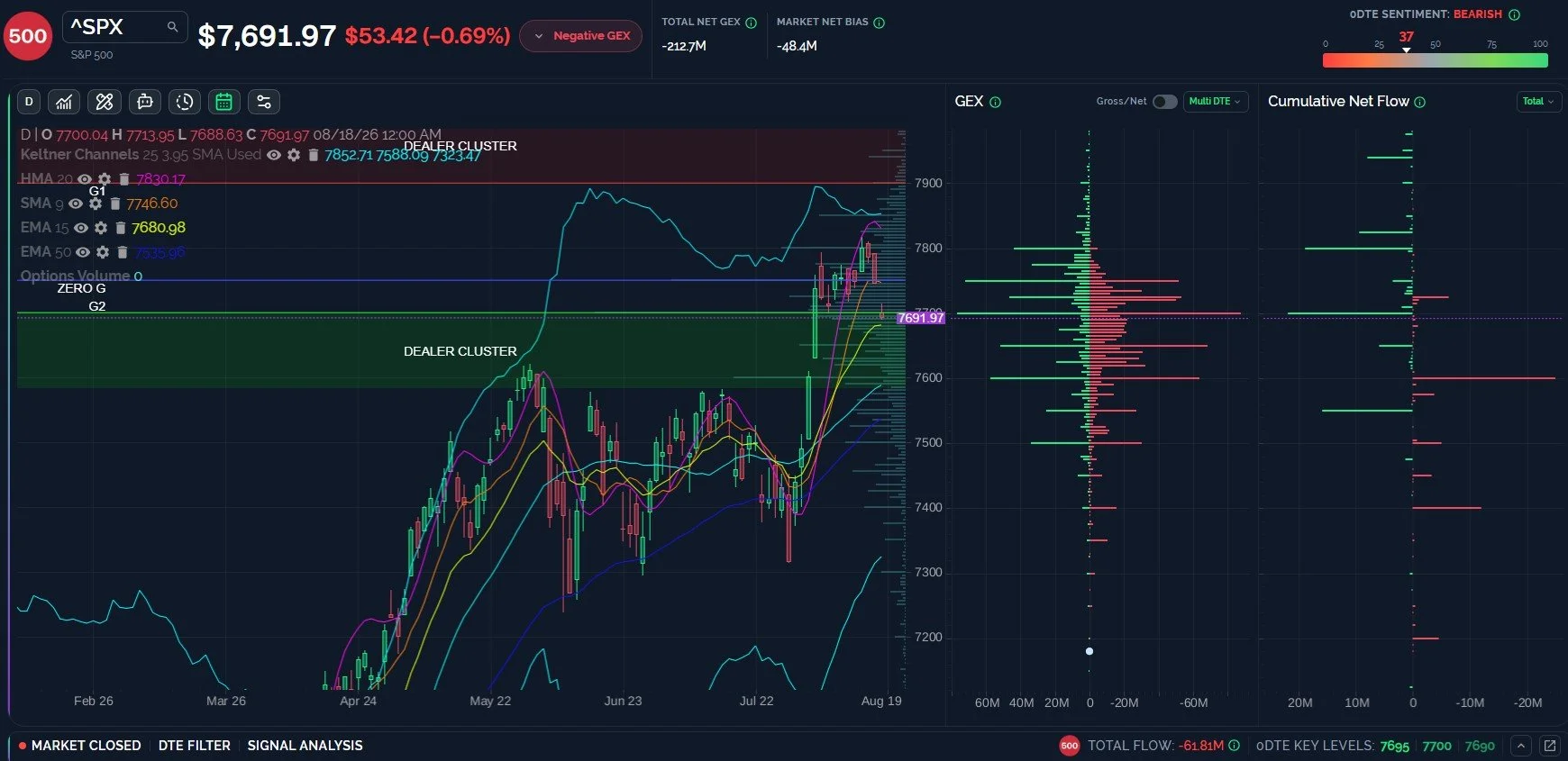This screenshot has width=1568, height=761.
Task: Click the 7690 0DTE key level
Action: tap(1480, 746)
